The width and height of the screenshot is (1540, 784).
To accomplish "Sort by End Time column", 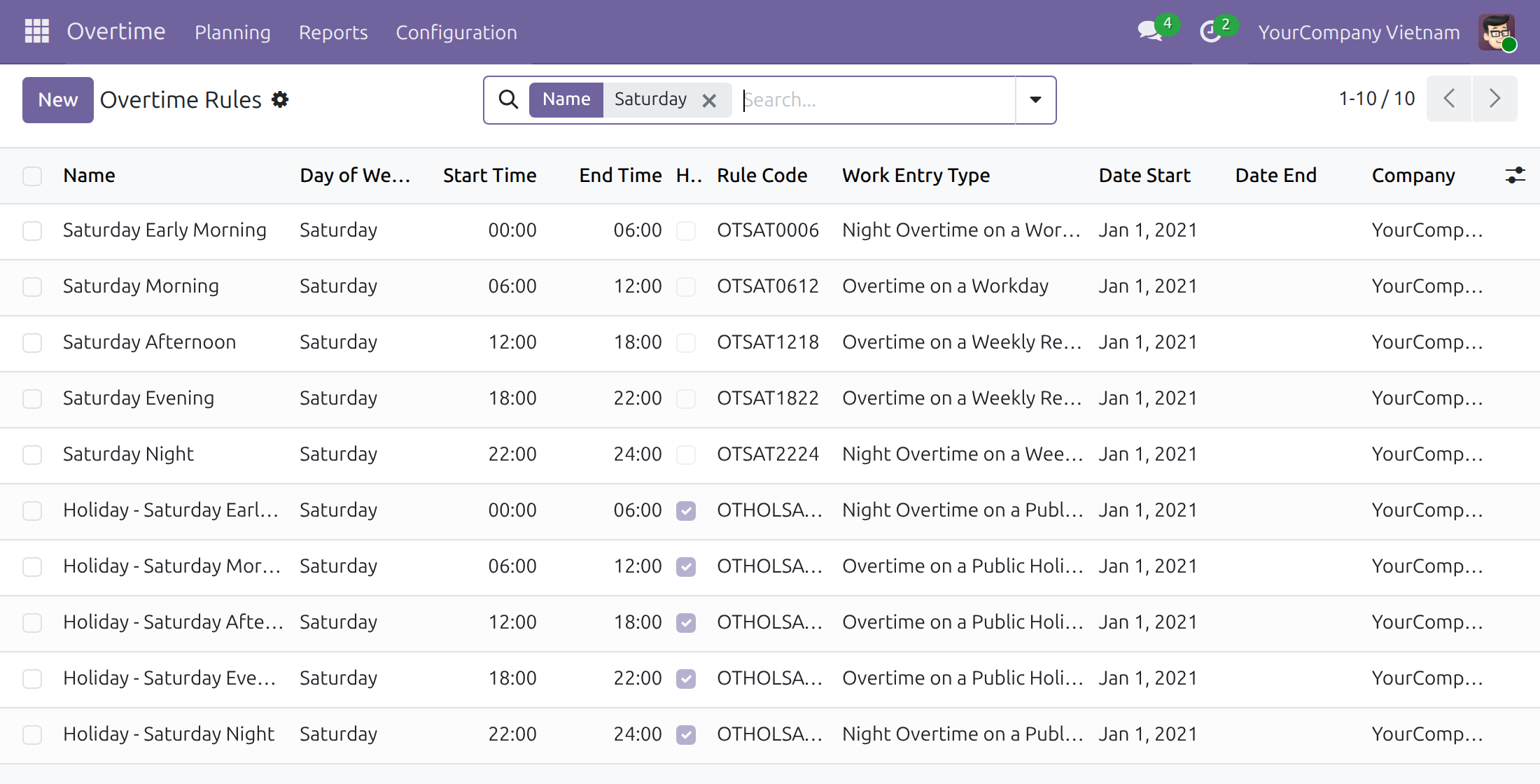I will [x=620, y=175].
